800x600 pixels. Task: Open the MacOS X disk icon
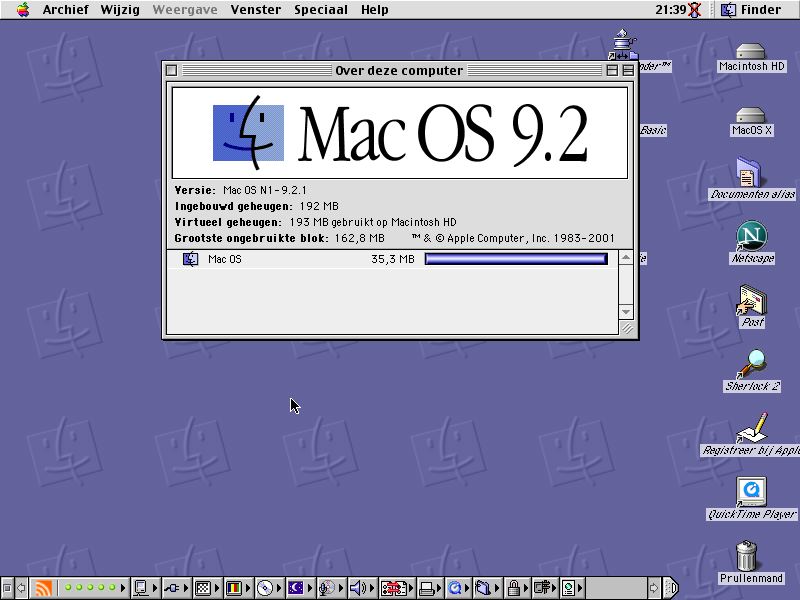751,116
